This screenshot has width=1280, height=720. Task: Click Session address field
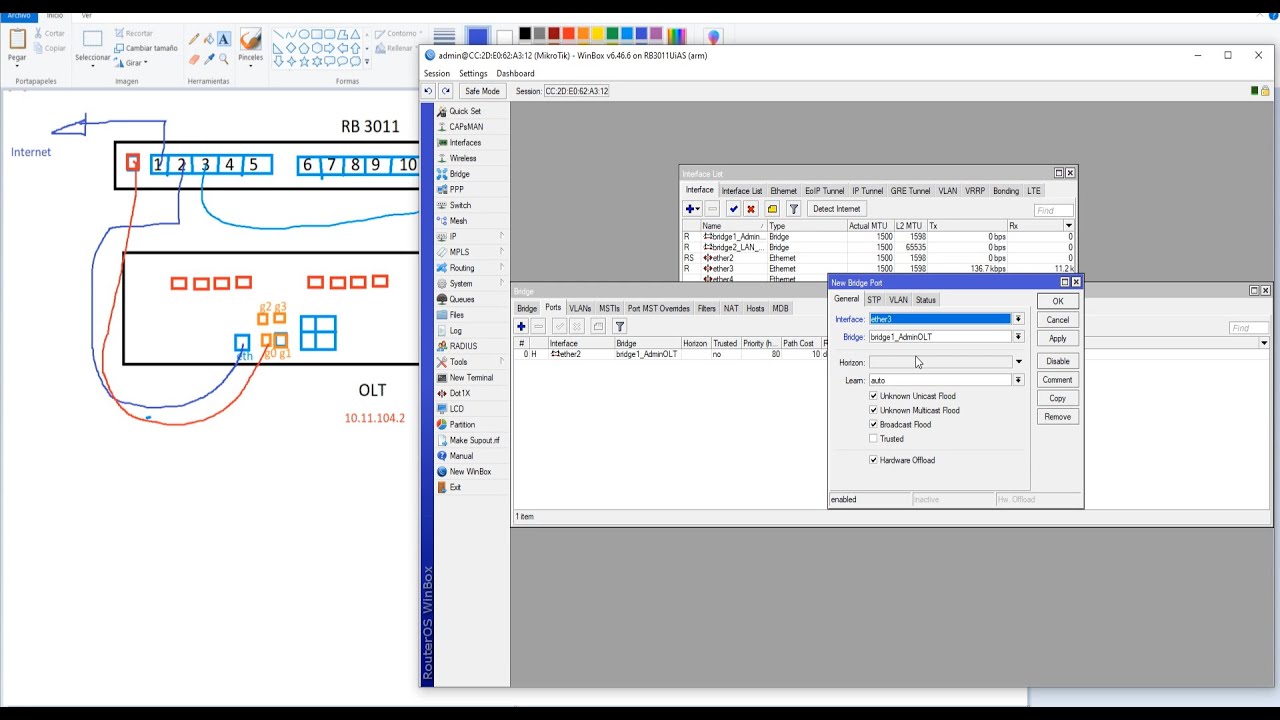tap(576, 91)
